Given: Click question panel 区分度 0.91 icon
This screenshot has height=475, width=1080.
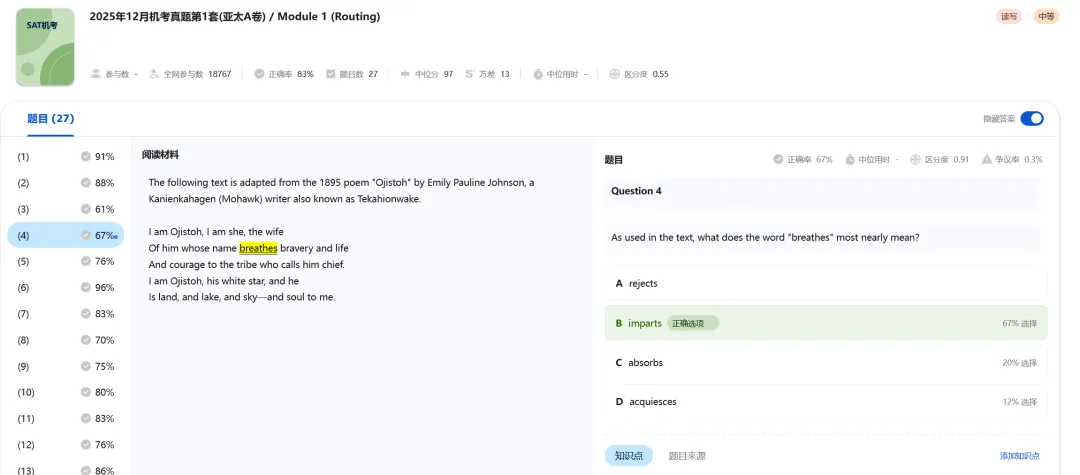Looking at the screenshot, I should [916, 159].
